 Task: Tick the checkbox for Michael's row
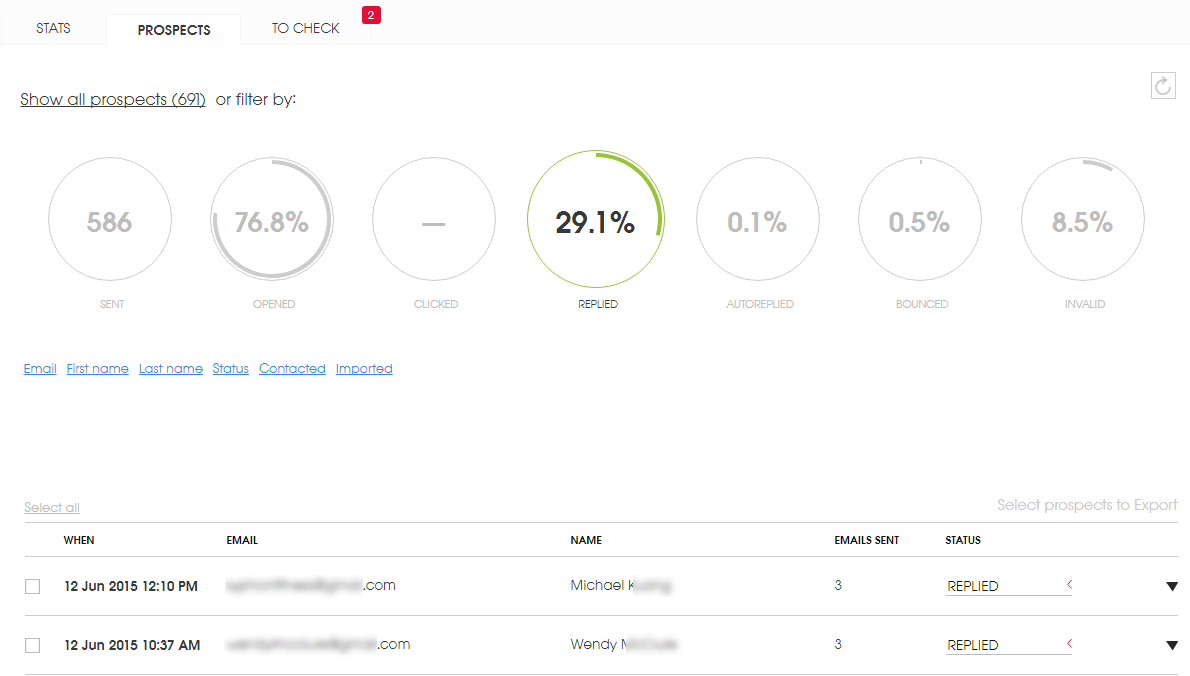pyautogui.click(x=33, y=587)
